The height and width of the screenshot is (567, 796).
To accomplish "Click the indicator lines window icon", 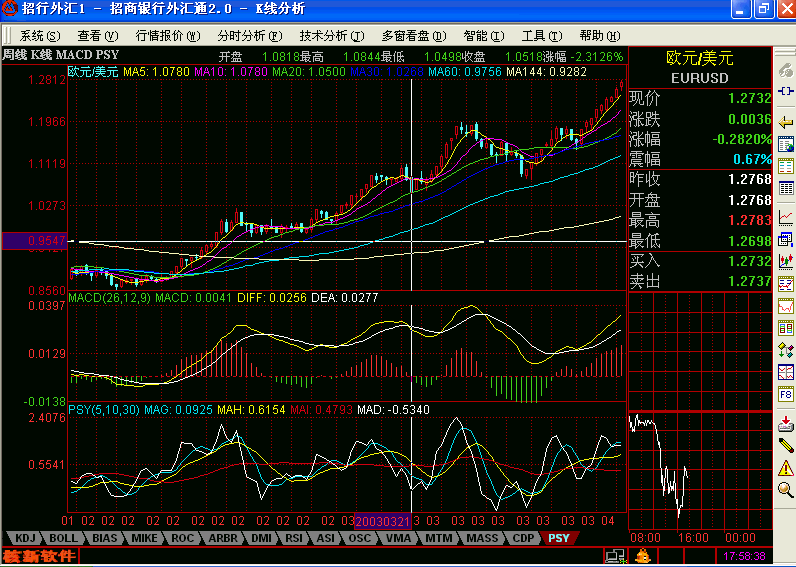I will point(785,284).
